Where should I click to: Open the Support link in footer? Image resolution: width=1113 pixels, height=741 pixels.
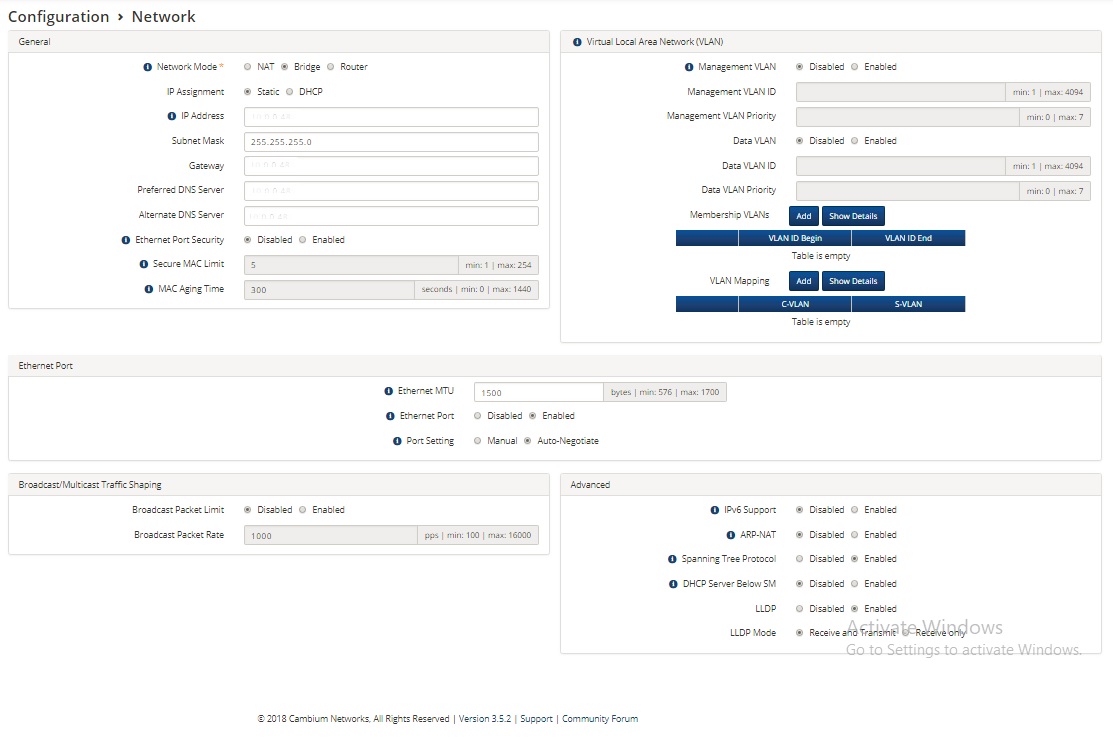point(536,719)
